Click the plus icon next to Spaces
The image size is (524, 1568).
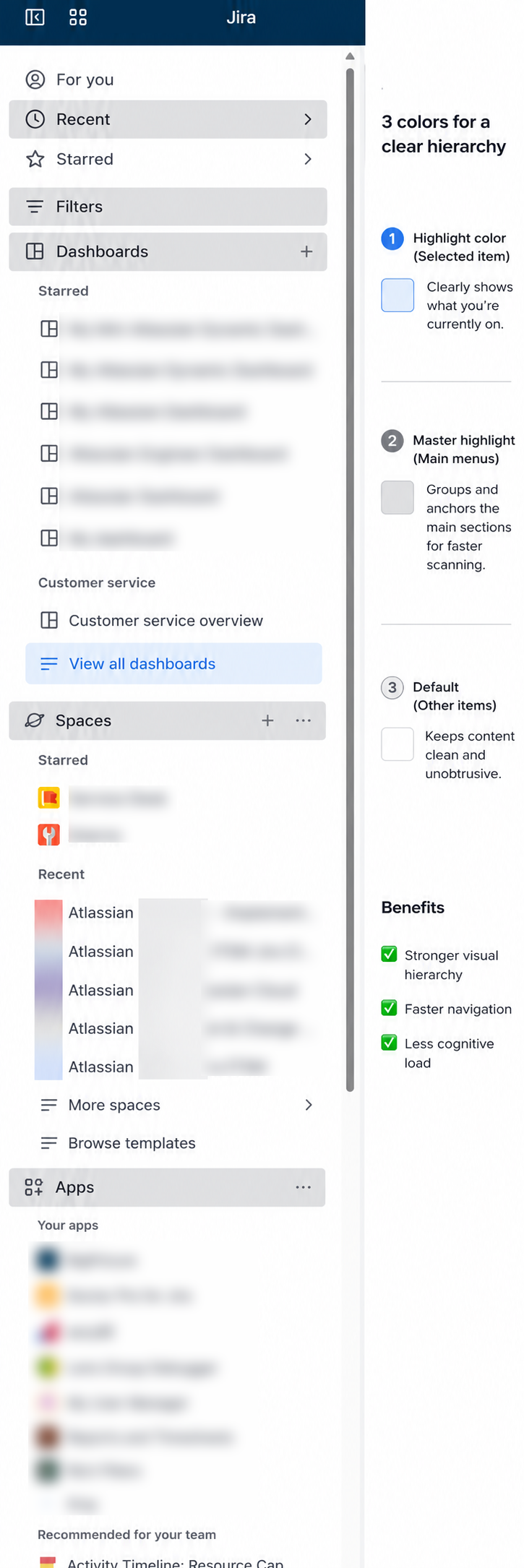(x=267, y=720)
